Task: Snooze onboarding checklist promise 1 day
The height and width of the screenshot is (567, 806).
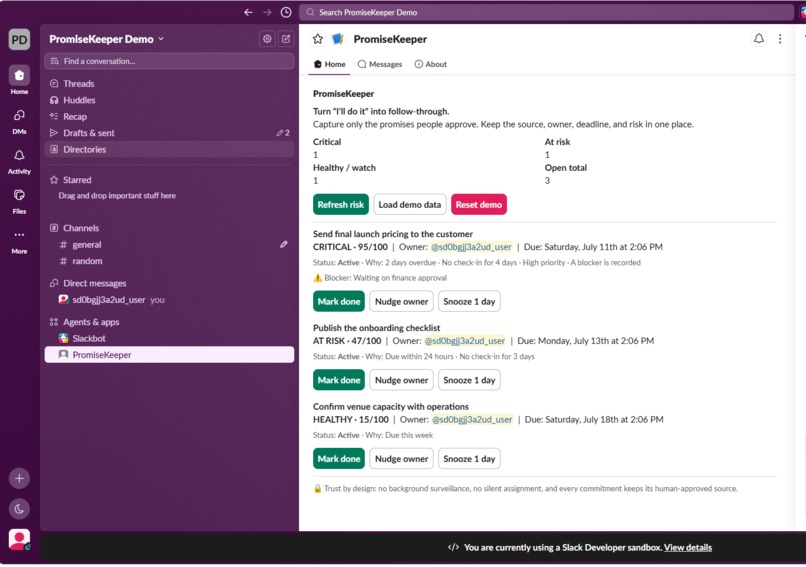Action: [469, 380]
